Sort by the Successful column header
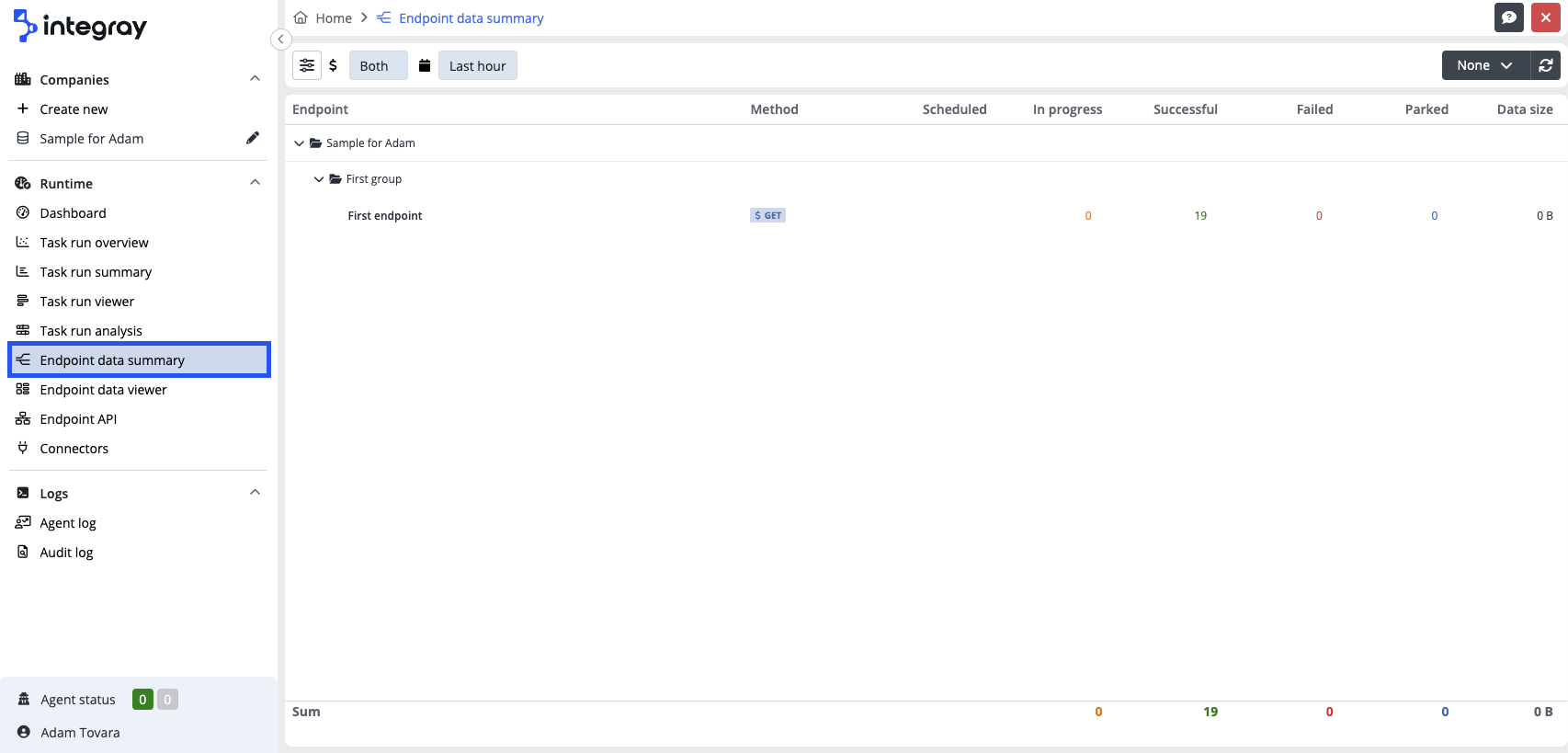The width and height of the screenshot is (1568, 753). 1185,109
